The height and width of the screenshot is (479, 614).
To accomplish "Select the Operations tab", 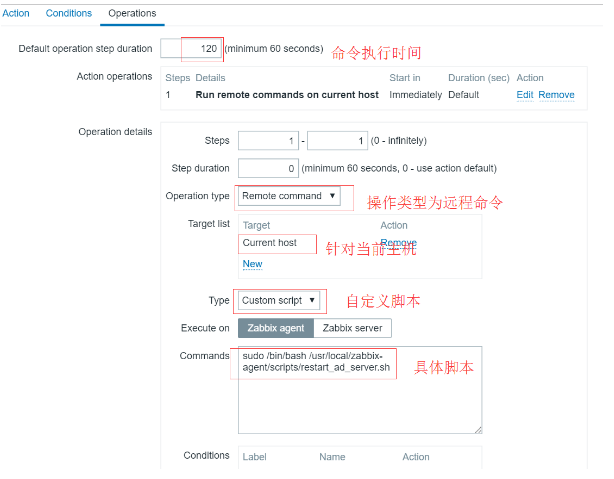I will pyautogui.click(x=132, y=13).
